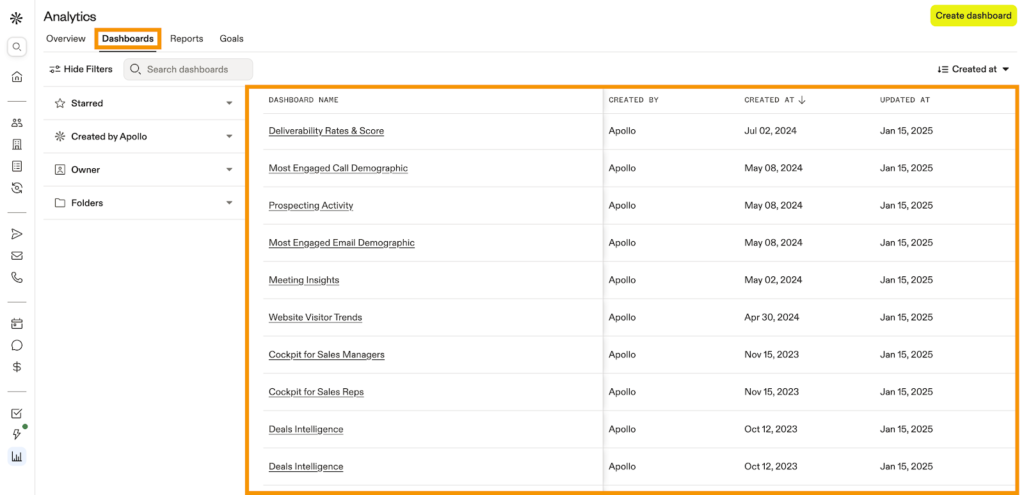Open Conversations chat bubble icon in the sidebar

tap(17, 345)
